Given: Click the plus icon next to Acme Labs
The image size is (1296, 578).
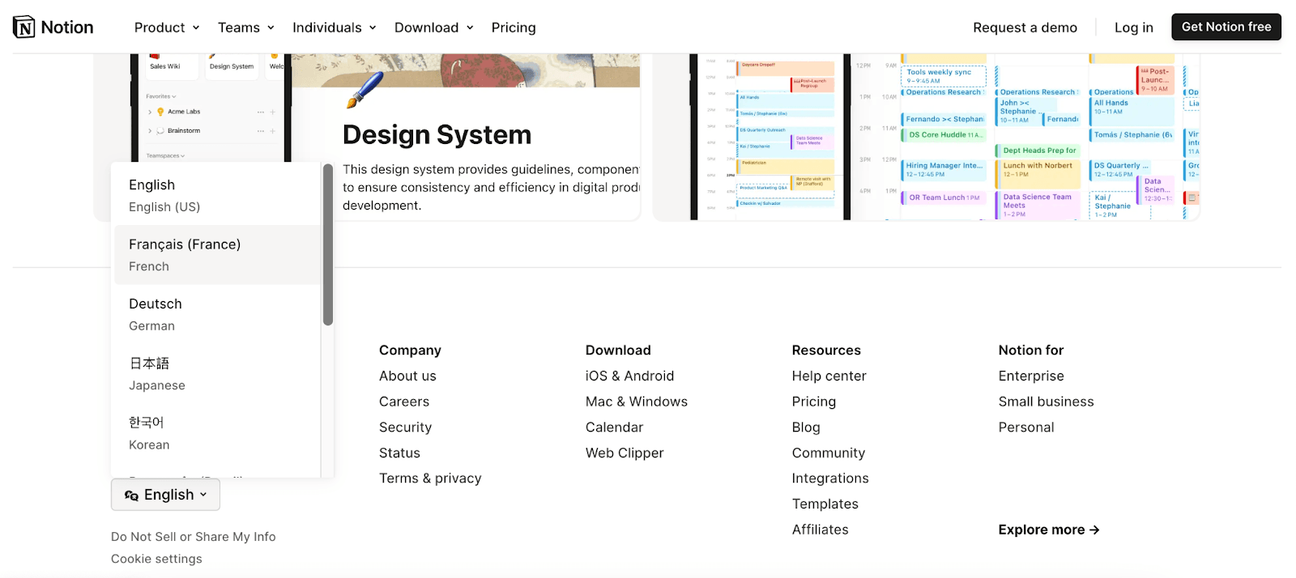Looking at the screenshot, I should pyautogui.click(x=272, y=112).
